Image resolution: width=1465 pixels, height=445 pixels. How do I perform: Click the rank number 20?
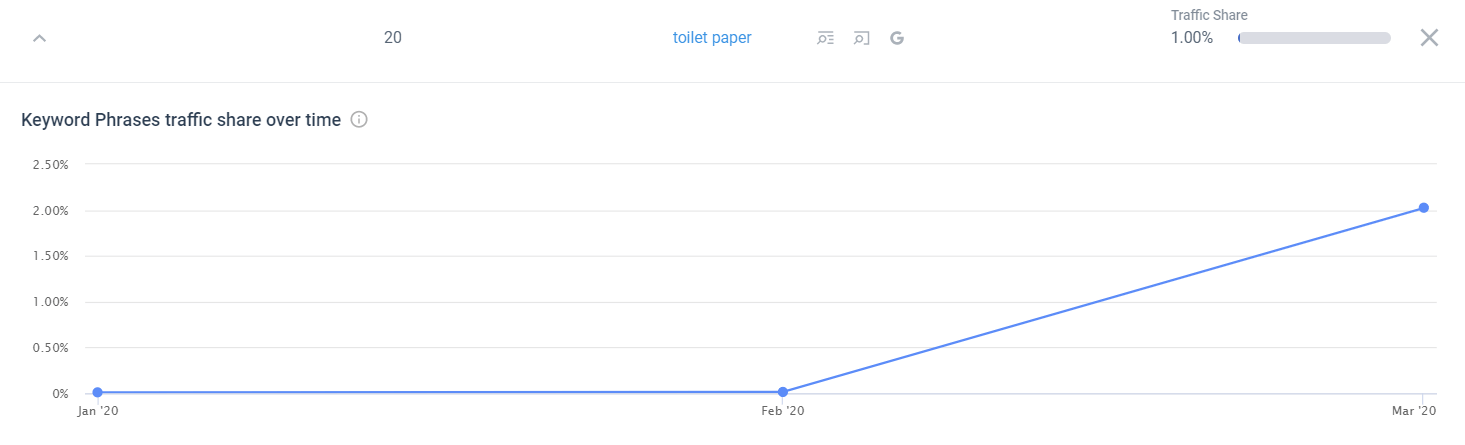click(393, 38)
